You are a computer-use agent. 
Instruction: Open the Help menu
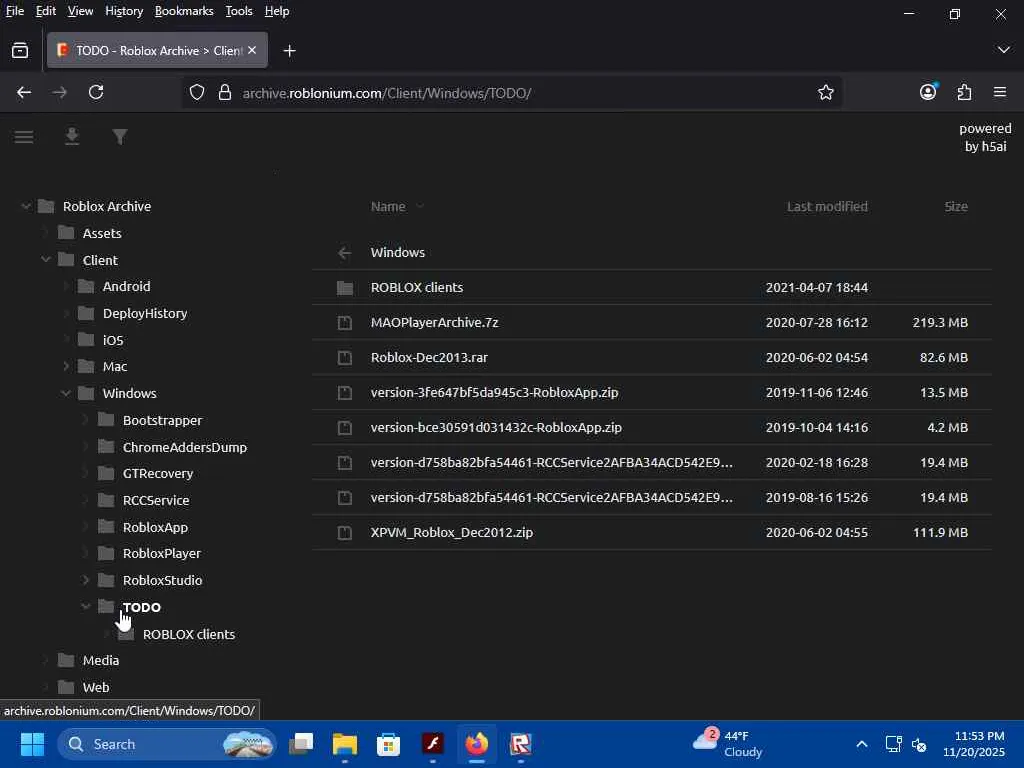tap(277, 11)
